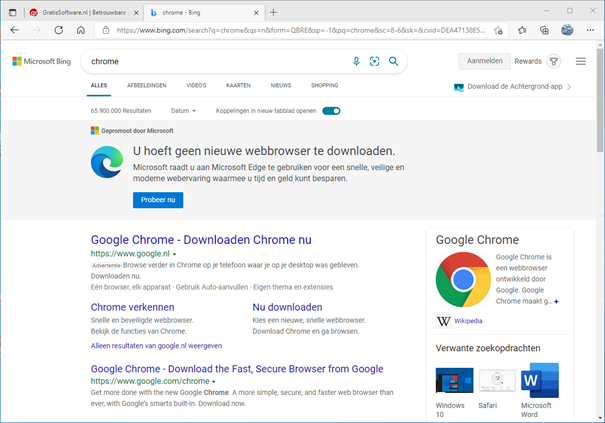Reload the page with the refresh icon
605x423 pixels.
tap(59, 30)
